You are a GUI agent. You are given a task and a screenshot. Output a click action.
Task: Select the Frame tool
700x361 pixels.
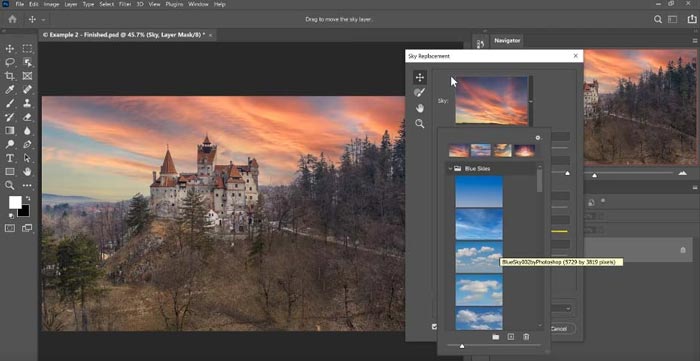click(27, 76)
